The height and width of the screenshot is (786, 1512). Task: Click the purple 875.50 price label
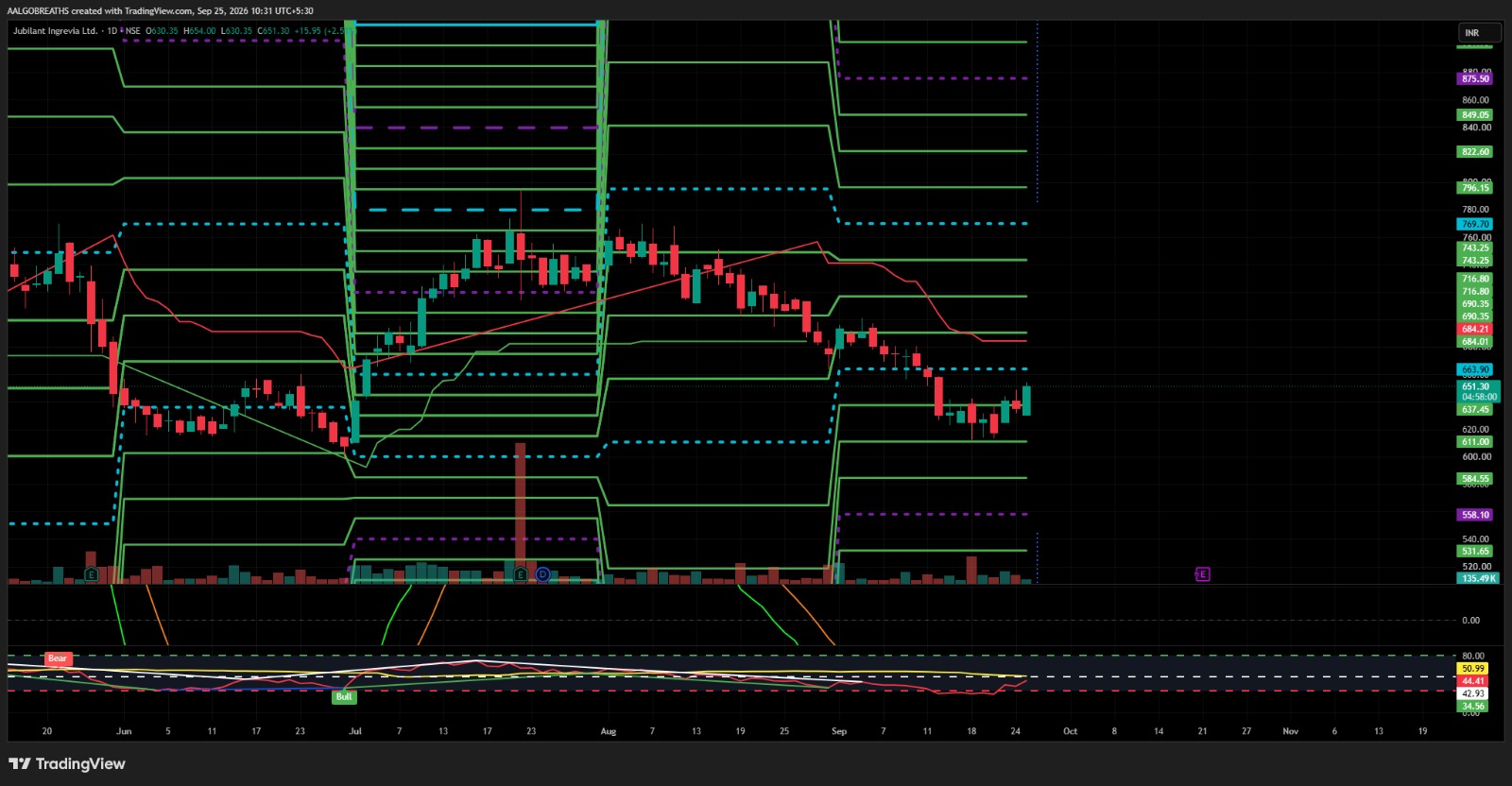1475,79
